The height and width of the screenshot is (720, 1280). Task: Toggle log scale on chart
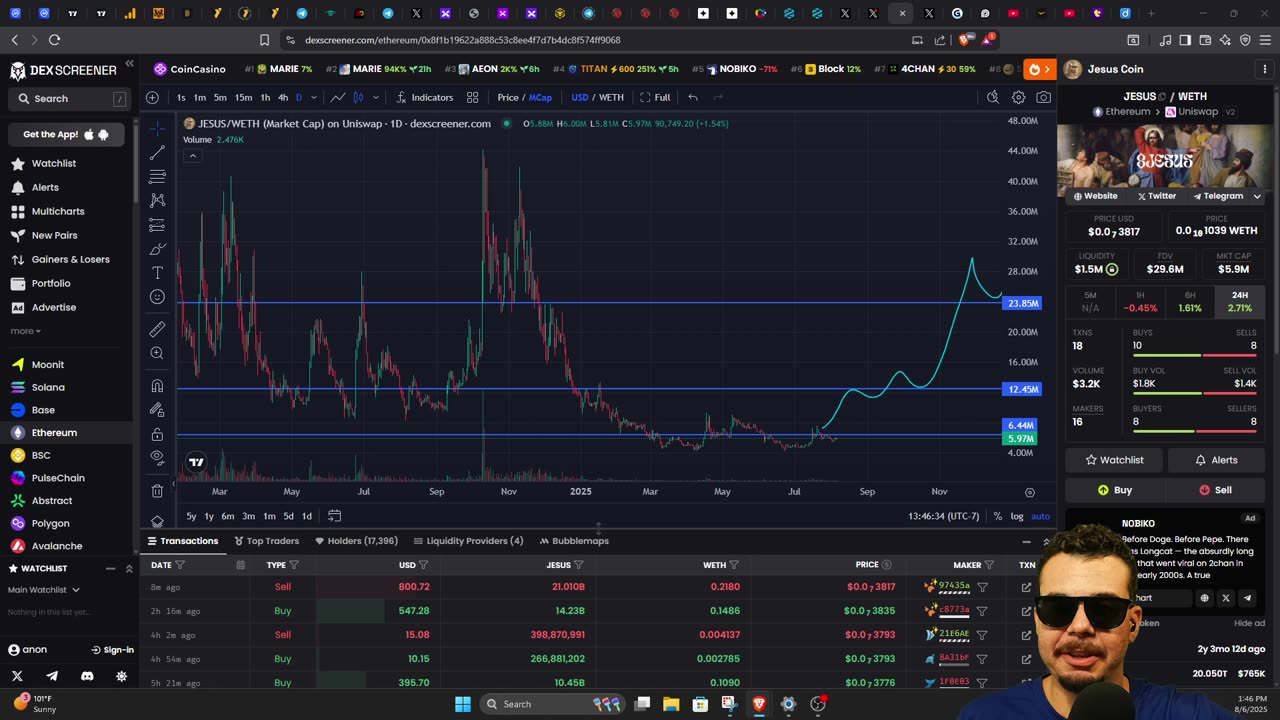point(1017,516)
